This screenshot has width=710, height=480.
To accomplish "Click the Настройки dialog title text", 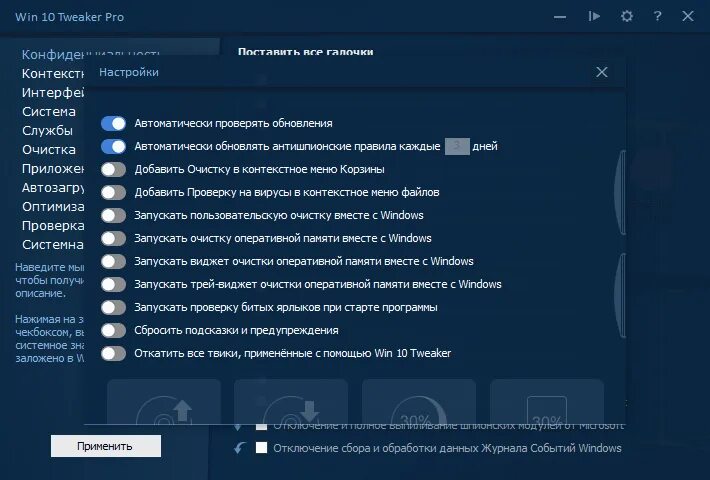I will (129, 72).
